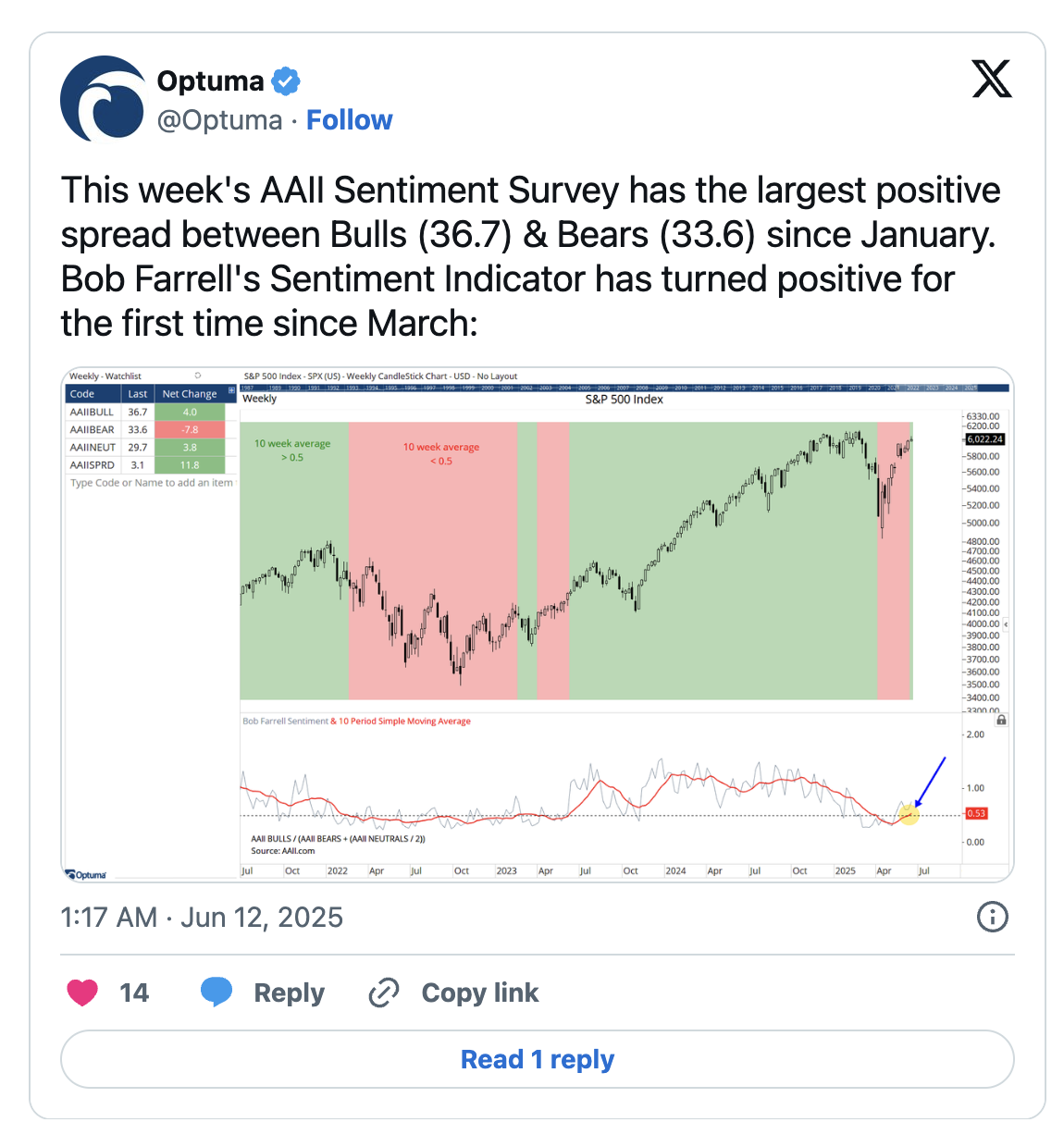1064x1147 pixels.
Task: Click the Copy link text
Action: 479,993
